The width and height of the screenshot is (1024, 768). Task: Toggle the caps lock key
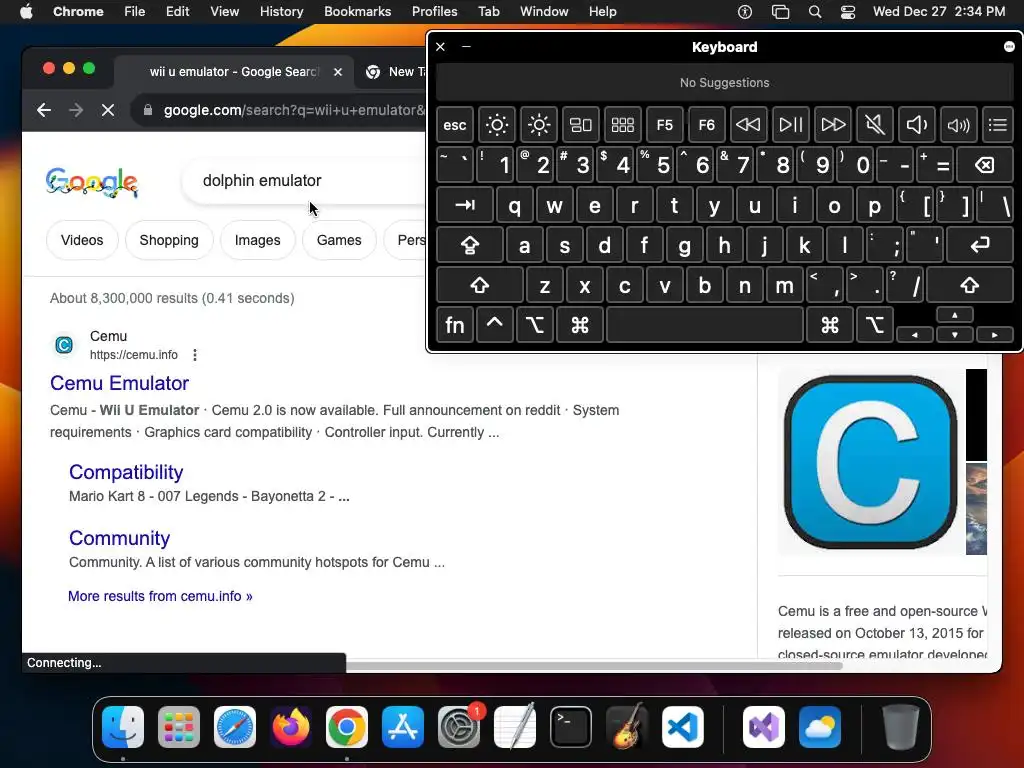tap(470, 245)
